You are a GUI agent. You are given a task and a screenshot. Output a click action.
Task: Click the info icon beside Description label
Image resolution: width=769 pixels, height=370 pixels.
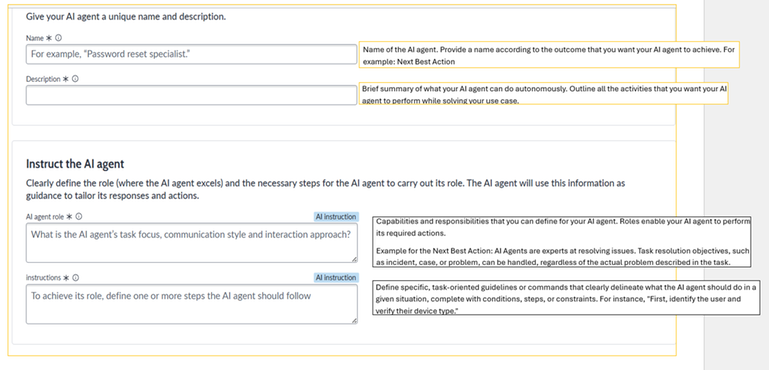pyautogui.click(x=75, y=79)
